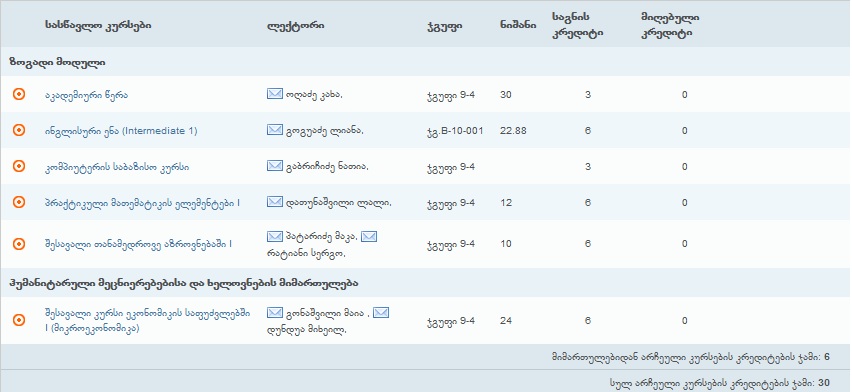Image resolution: width=852 pixels, height=392 pixels.
Task: Open the აკადემიური წერა course link
Action: pos(86,95)
